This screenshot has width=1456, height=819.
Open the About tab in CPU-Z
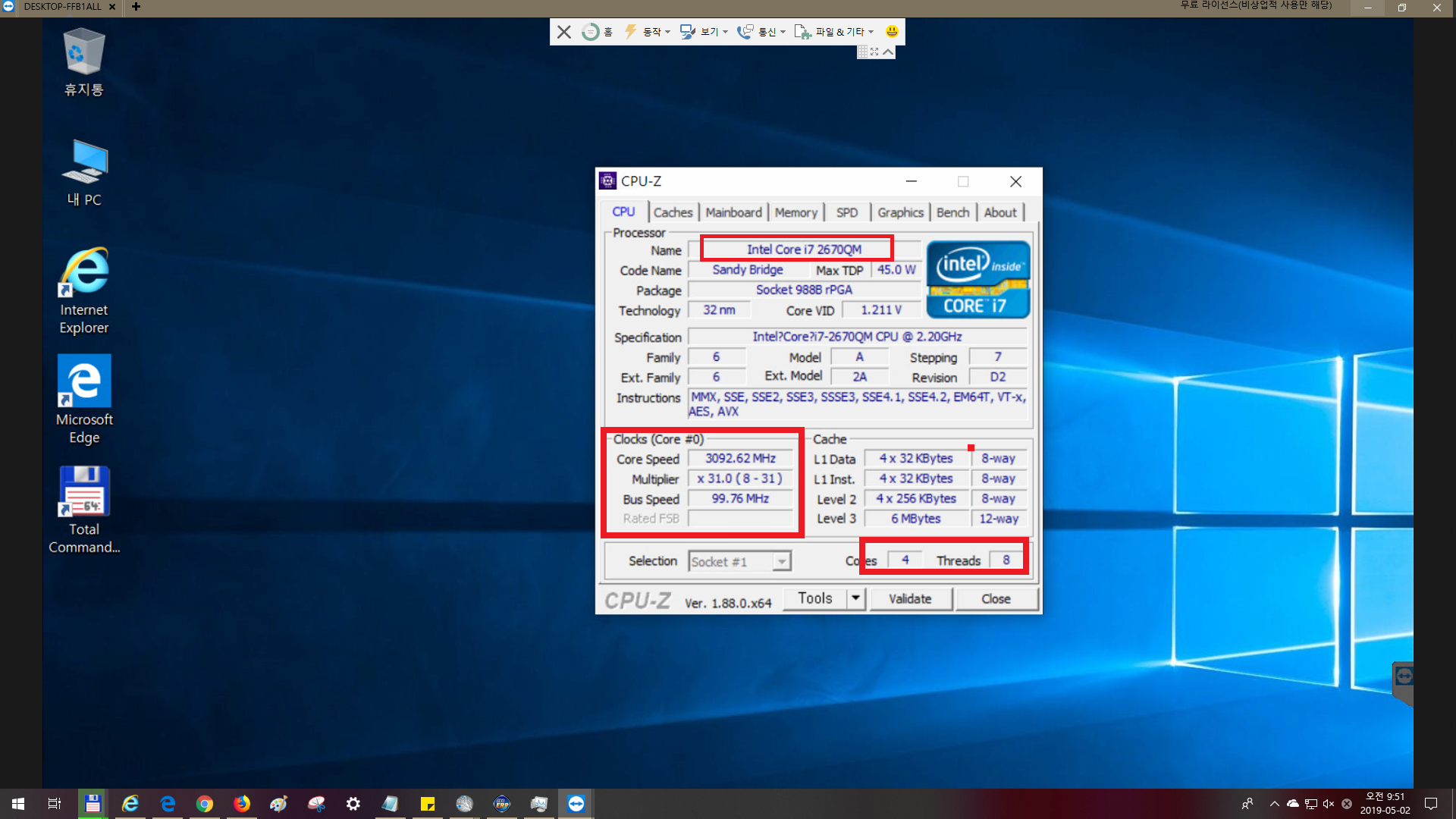(x=1000, y=213)
